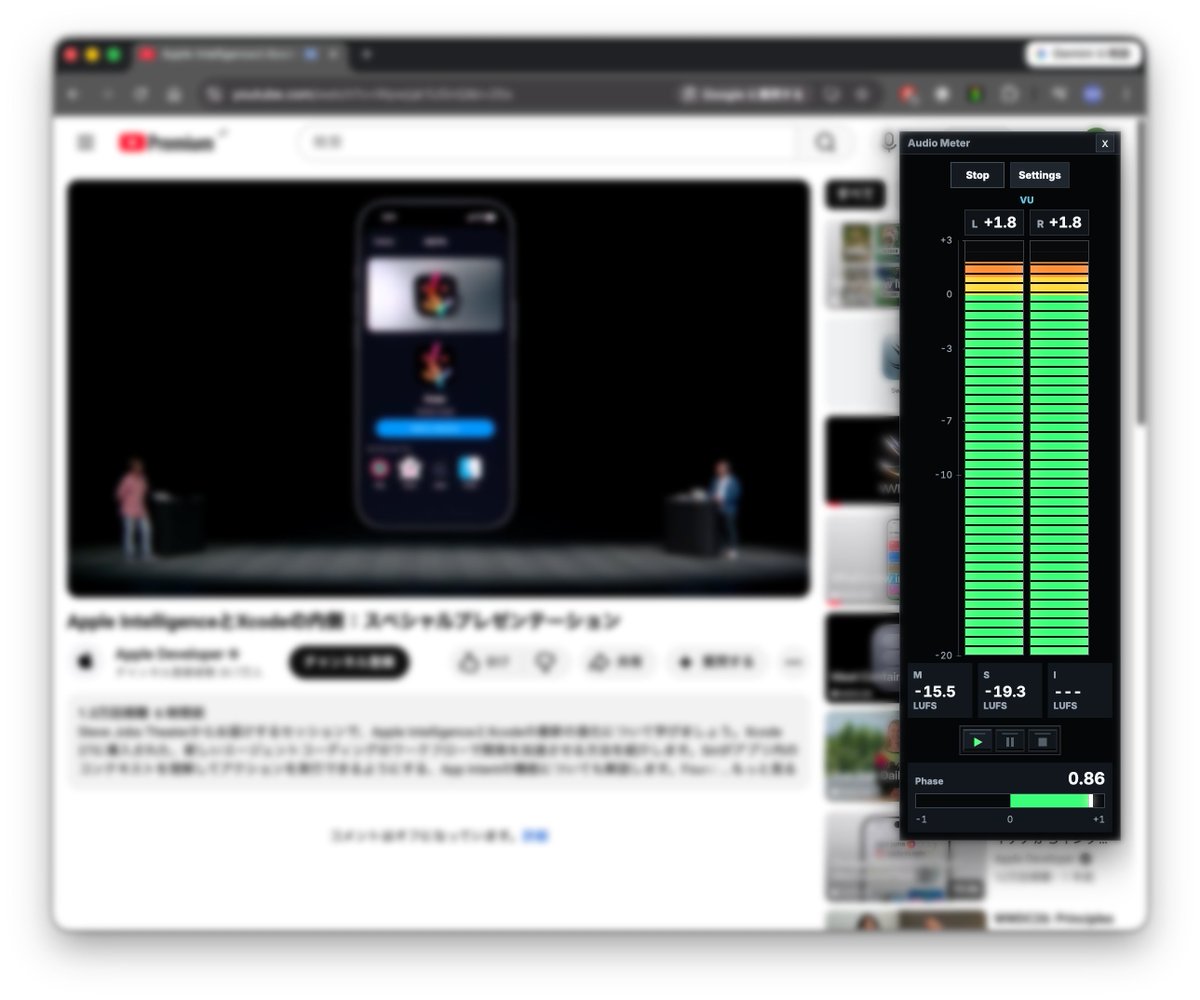Click the Phase value 0.86
Image resolution: width=1200 pixels, height=1000 pixels.
coord(1086,779)
